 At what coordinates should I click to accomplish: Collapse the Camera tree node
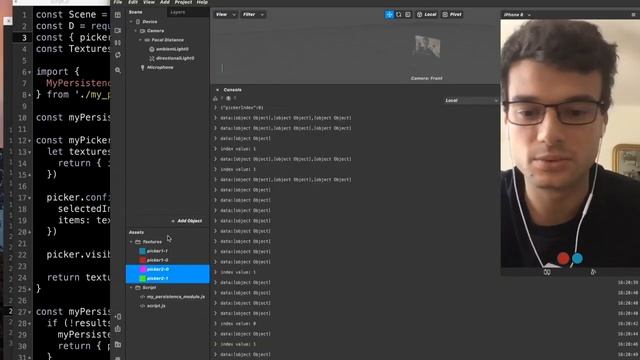(136, 31)
